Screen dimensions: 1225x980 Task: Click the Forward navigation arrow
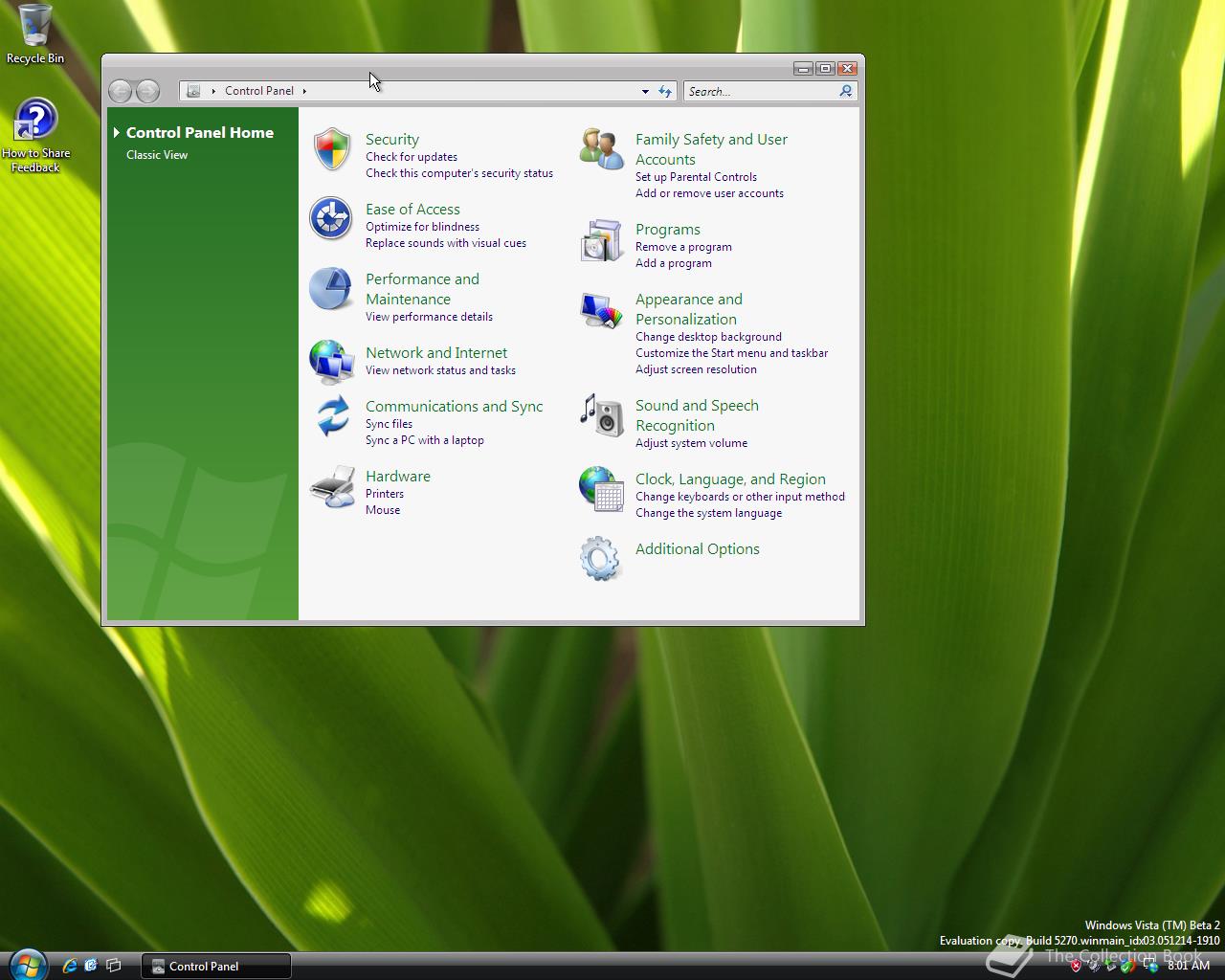(x=147, y=91)
